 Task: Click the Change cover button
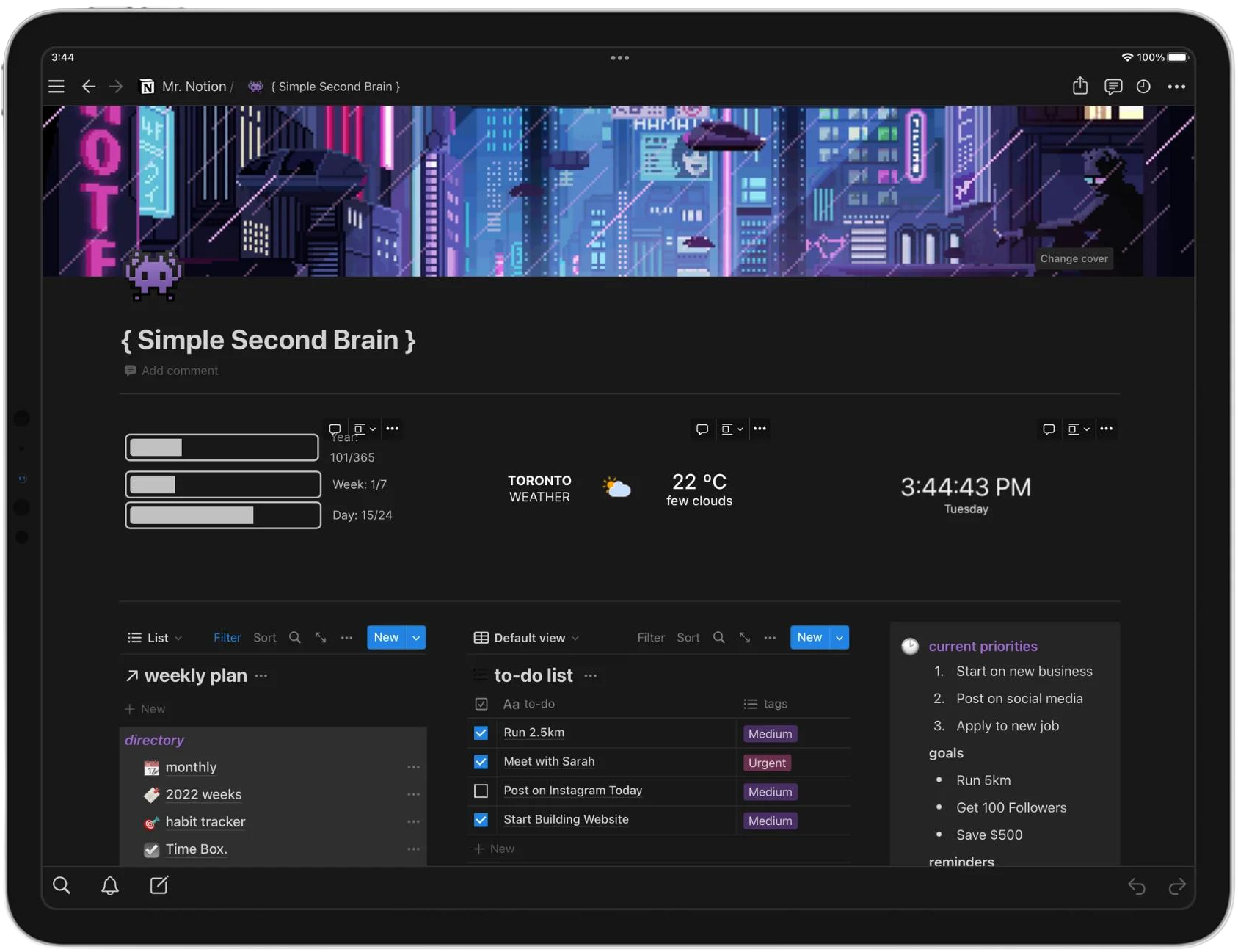pyautogui.click(x=1074, y=258)
